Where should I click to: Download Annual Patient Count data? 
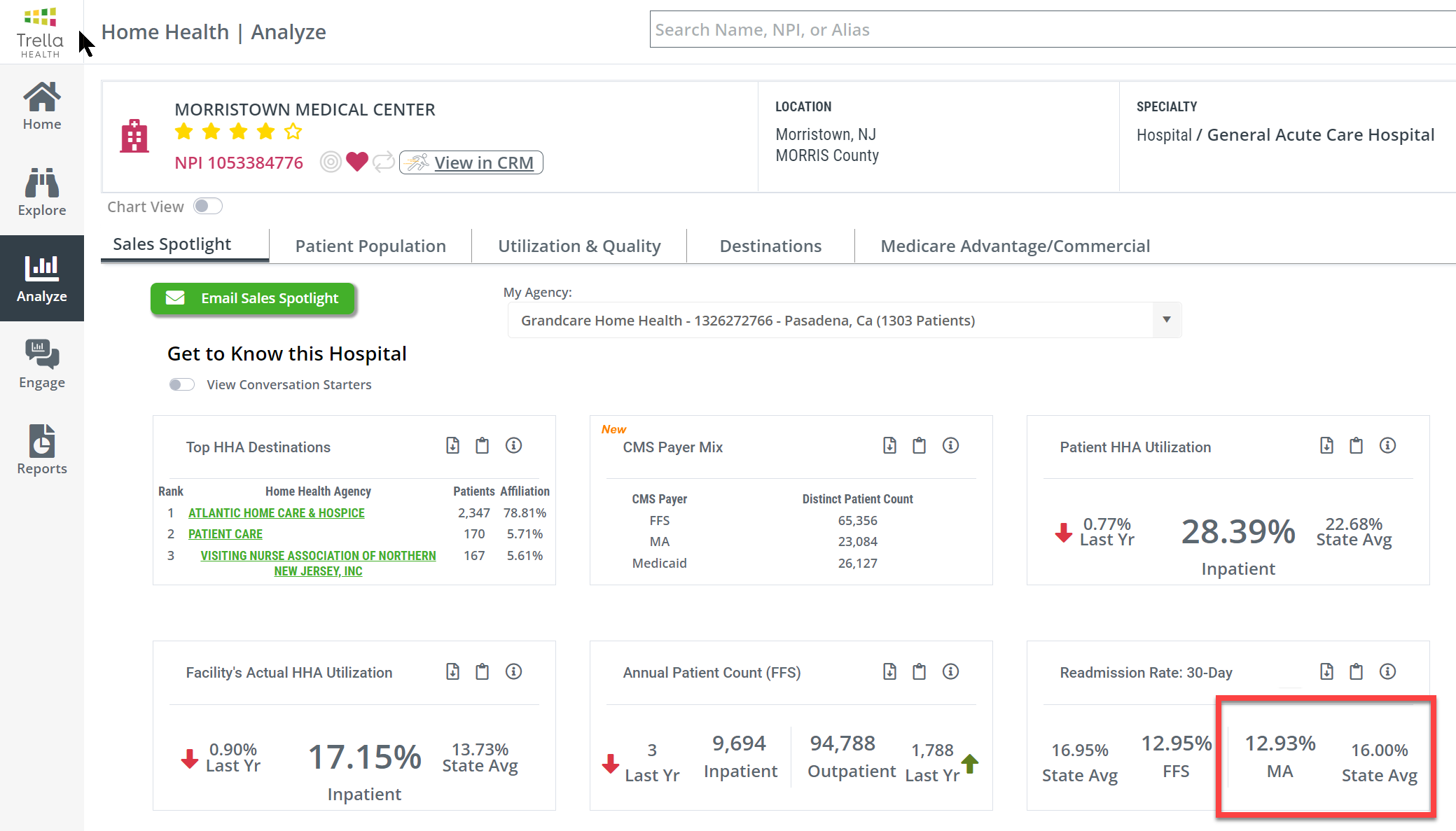click(890, 672)
